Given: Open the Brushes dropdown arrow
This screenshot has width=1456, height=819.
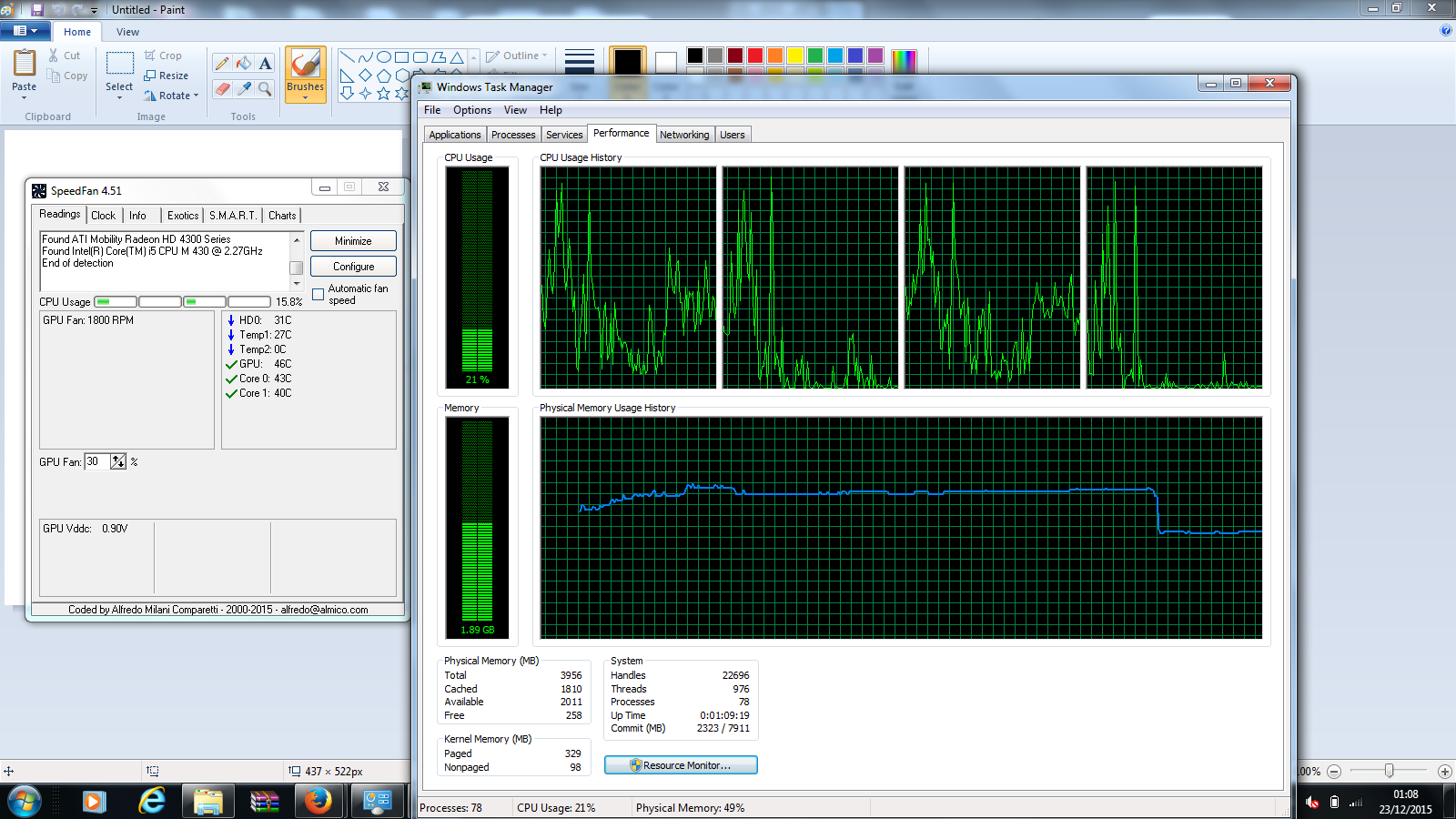Looking at the screenshot, I should click(x=305, y=97).
